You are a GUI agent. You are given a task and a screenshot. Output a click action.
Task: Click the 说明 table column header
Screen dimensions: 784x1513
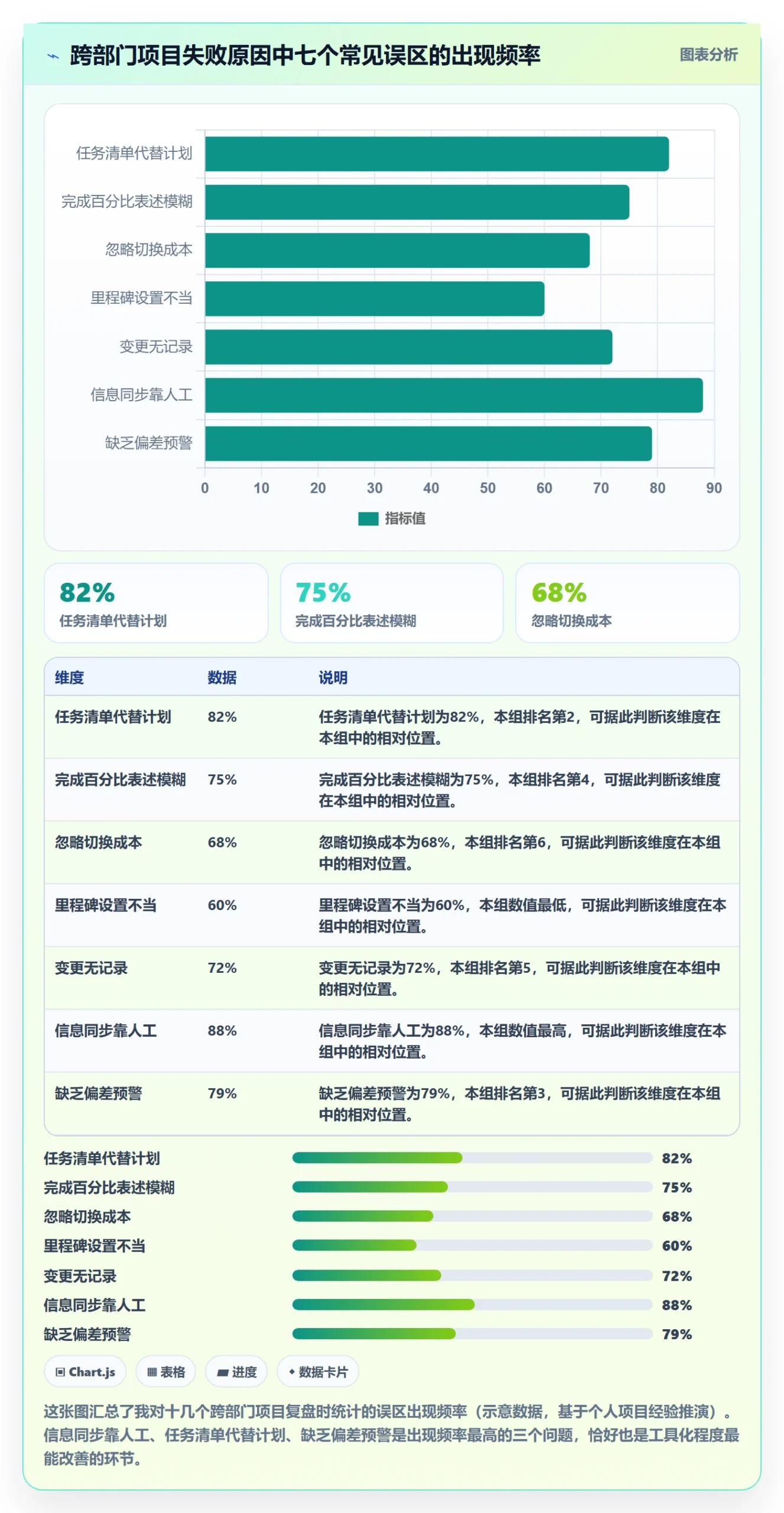[x=333, y=677]
